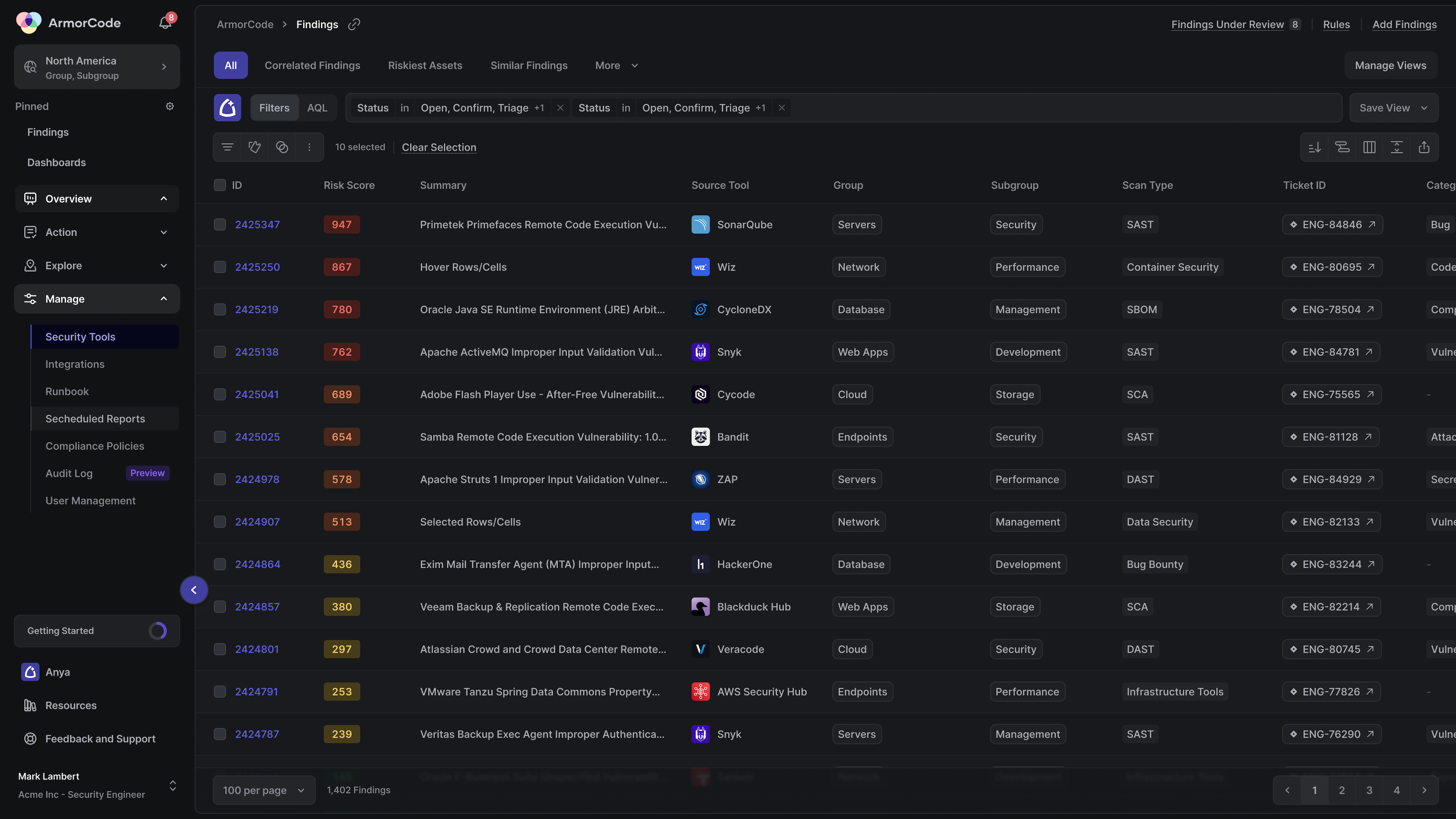This screenshot has height=819, width=1456.
Task: Switch to the Correlated Findings tab
Action: (312, 66)
